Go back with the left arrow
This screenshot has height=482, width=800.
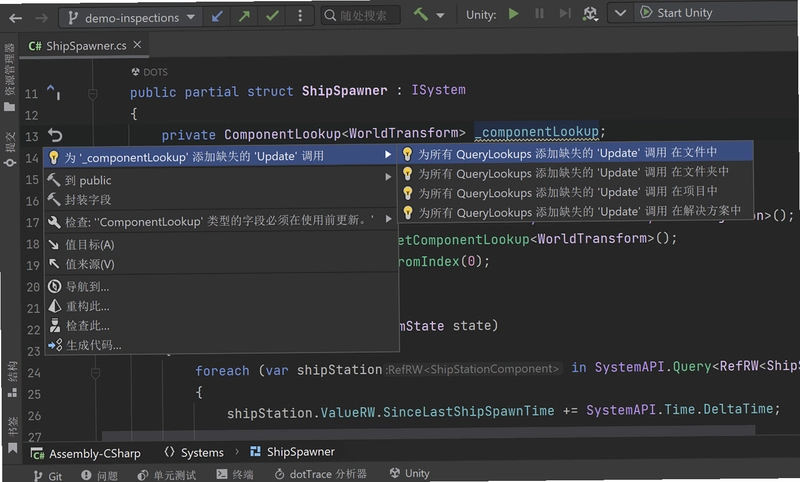click(15, 18)
